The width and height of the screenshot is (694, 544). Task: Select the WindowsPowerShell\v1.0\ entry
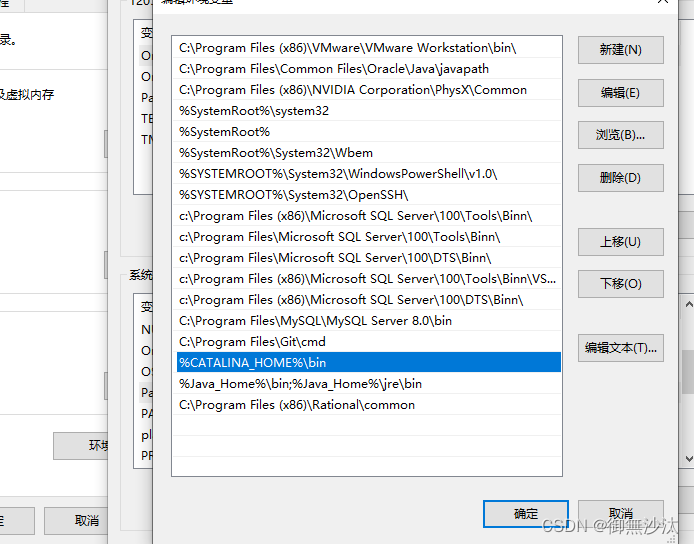click(x=368, y=174)
